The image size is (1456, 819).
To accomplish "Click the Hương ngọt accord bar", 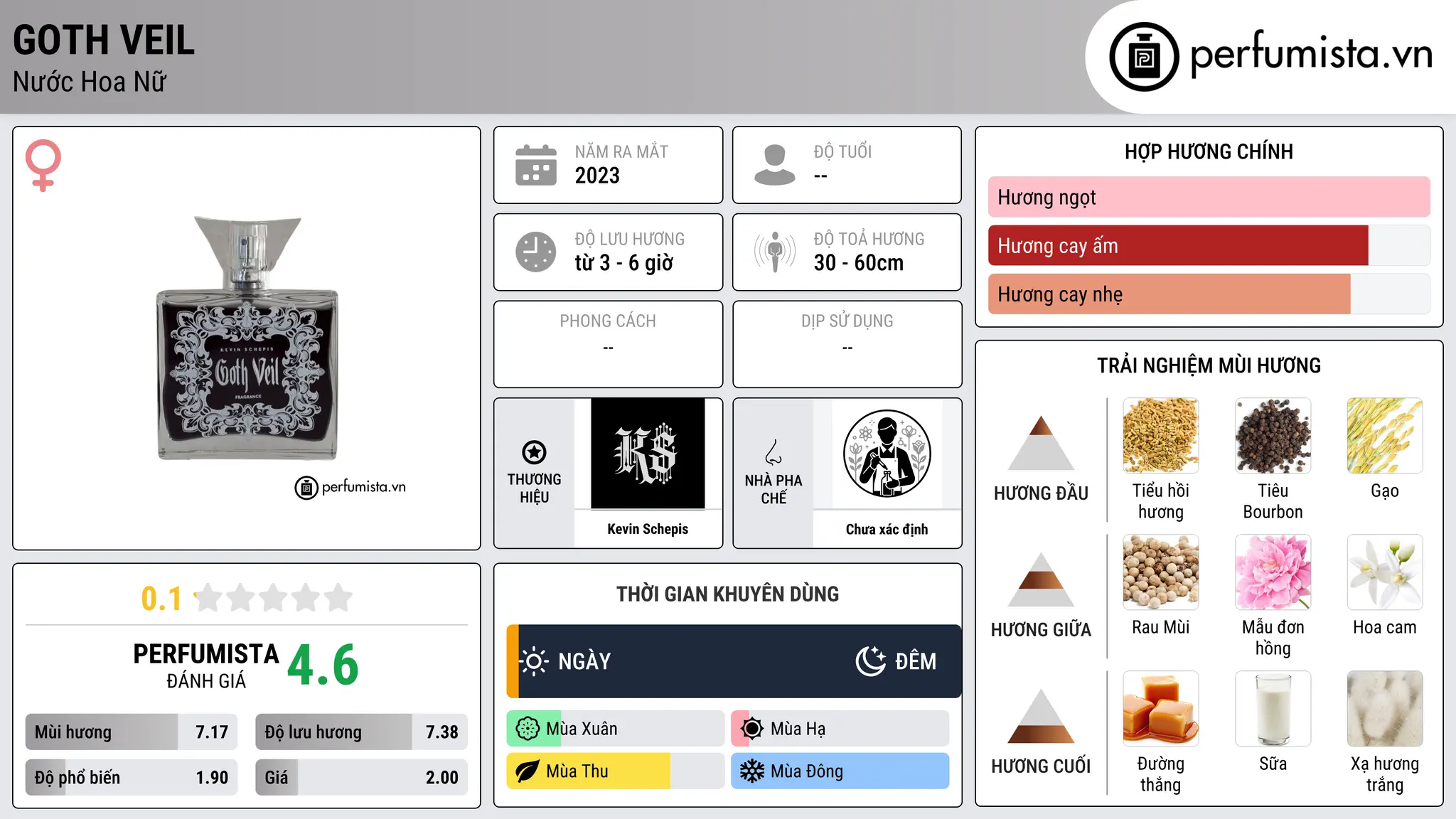I will (1209, 197).
